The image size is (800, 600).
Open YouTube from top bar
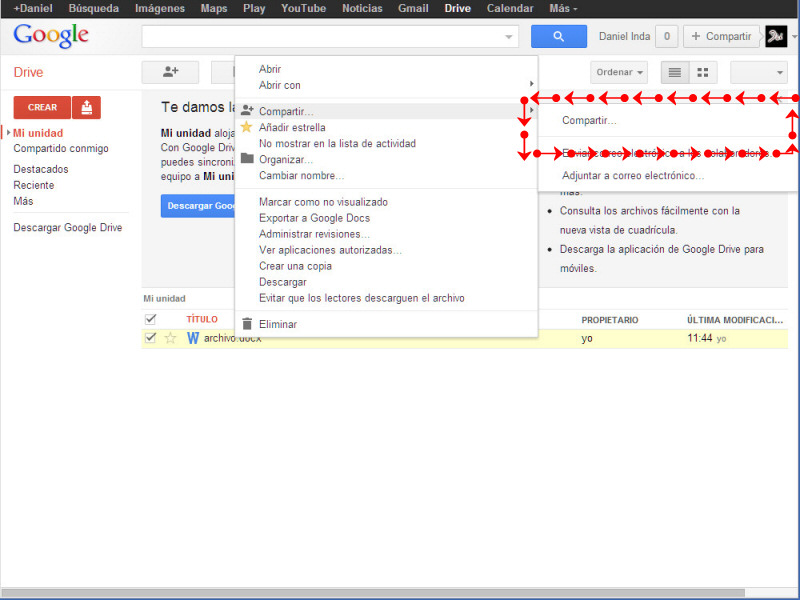[x=304, y=9]
